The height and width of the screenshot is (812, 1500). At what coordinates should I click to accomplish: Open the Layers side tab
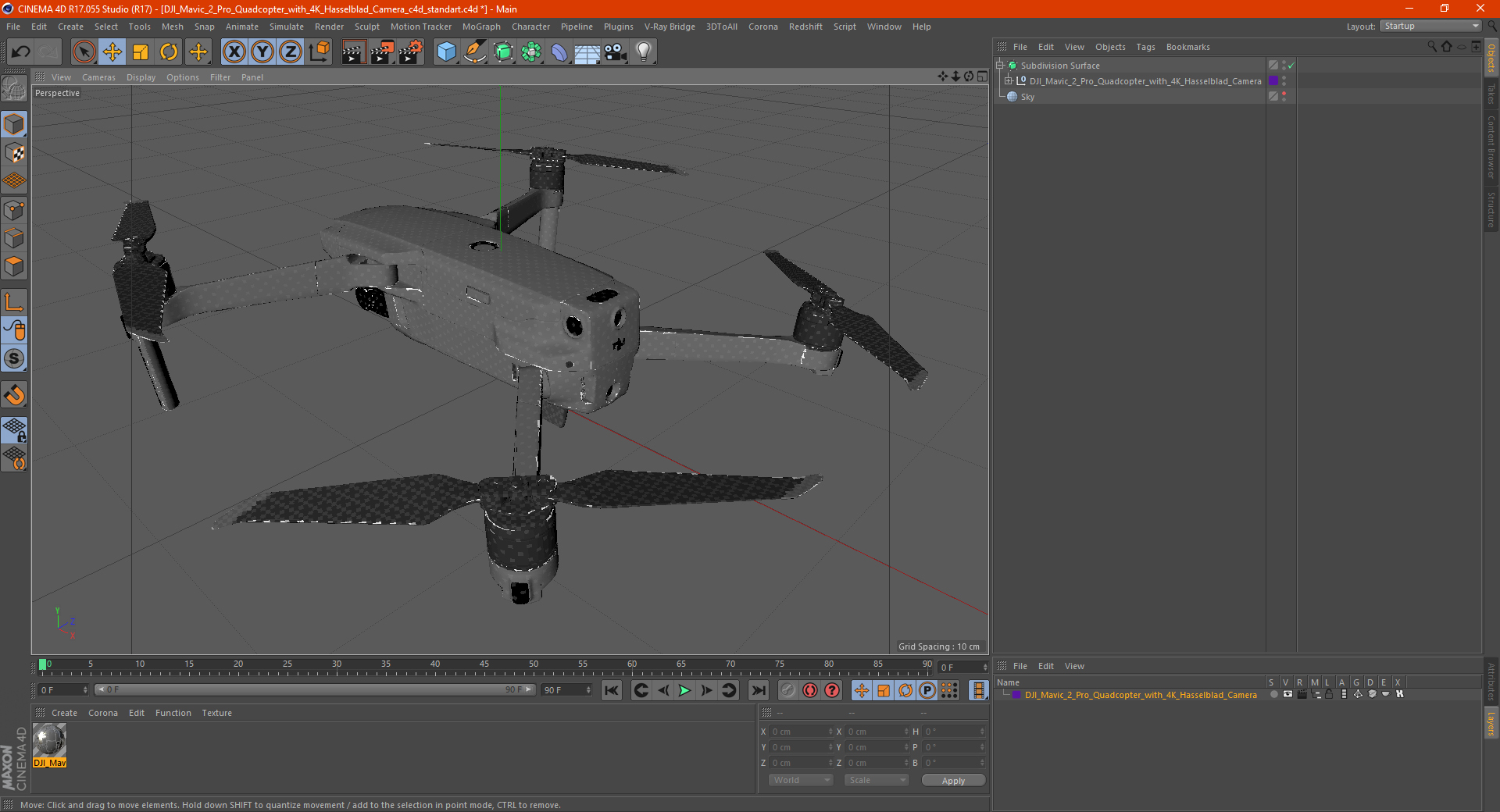[1491, 723]
